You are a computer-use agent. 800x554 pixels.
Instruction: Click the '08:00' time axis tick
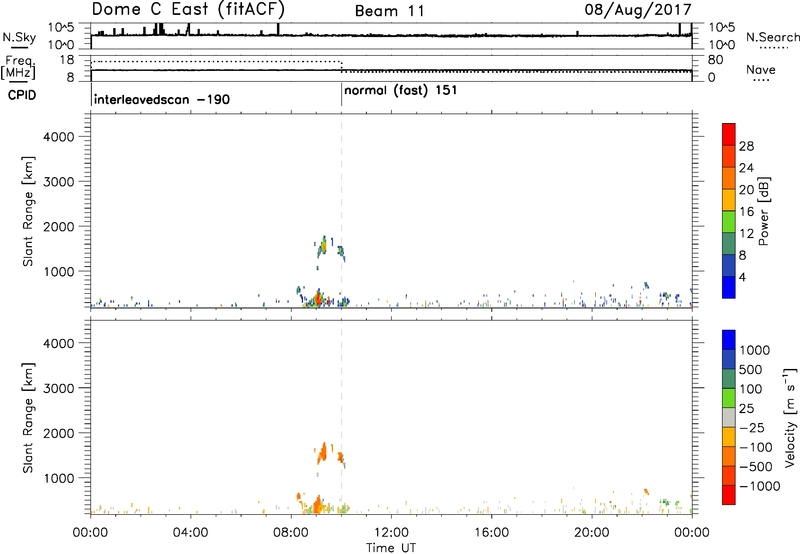point(290,533)
